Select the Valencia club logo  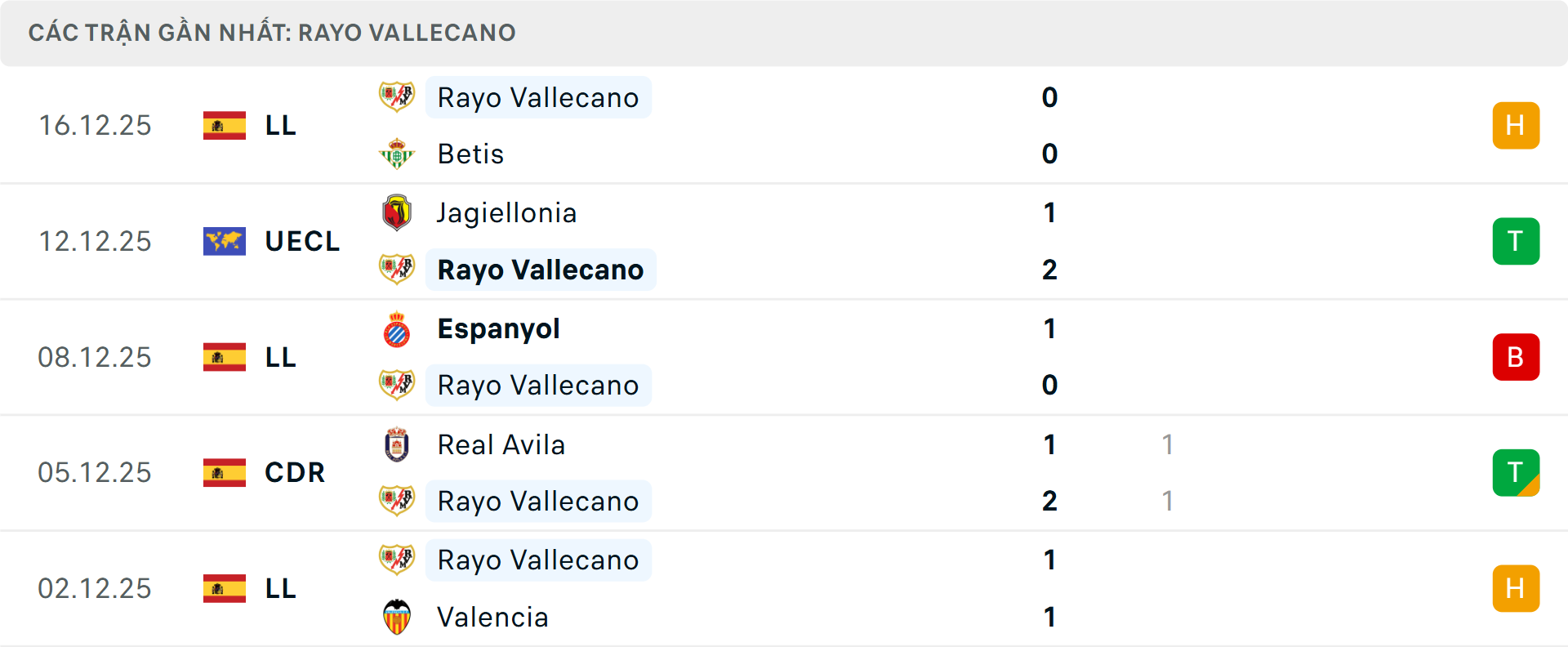397,618
